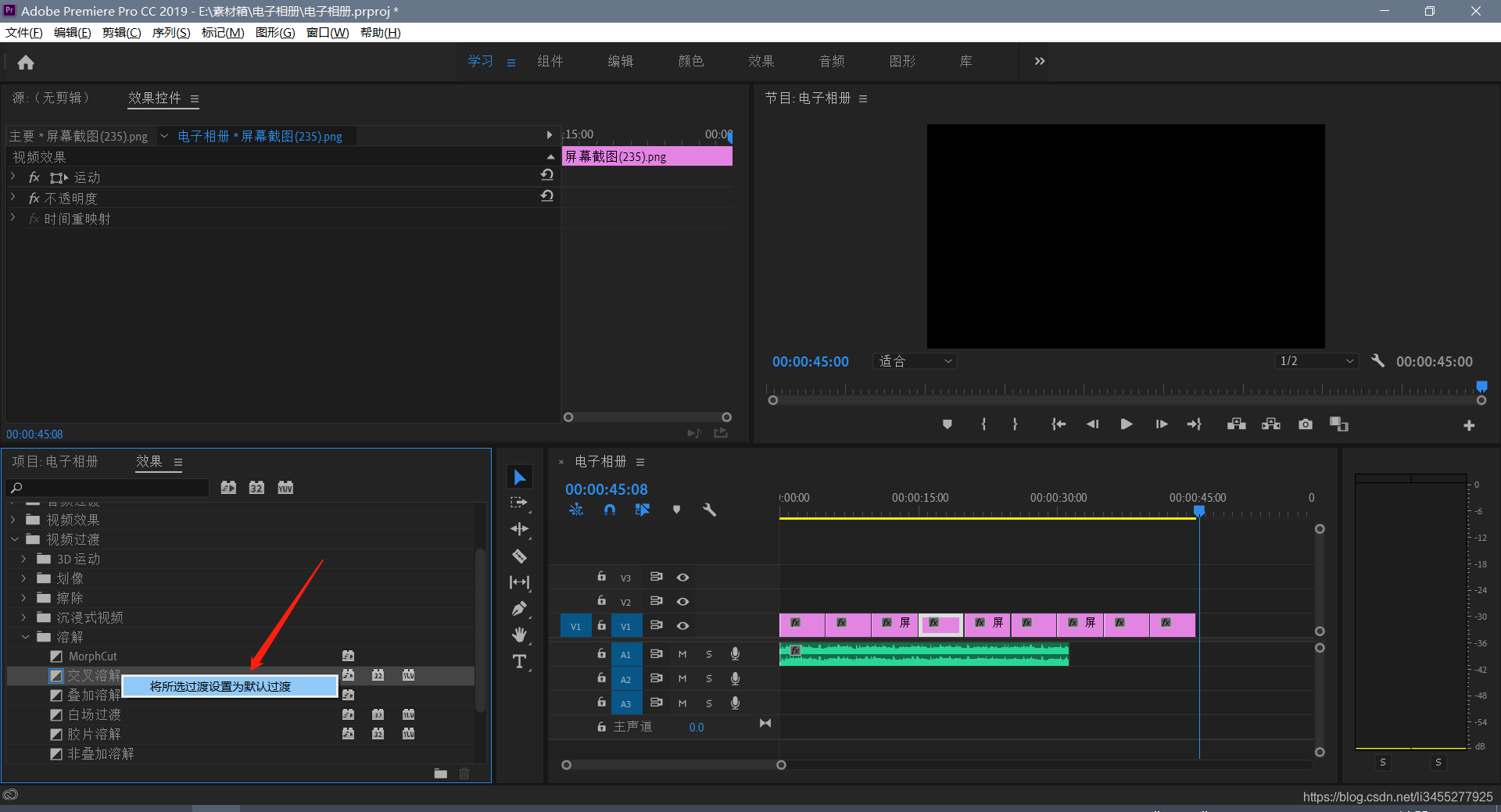Click Extract button in program monitor
The image size is (1501, 812).
coord(1271,424)
